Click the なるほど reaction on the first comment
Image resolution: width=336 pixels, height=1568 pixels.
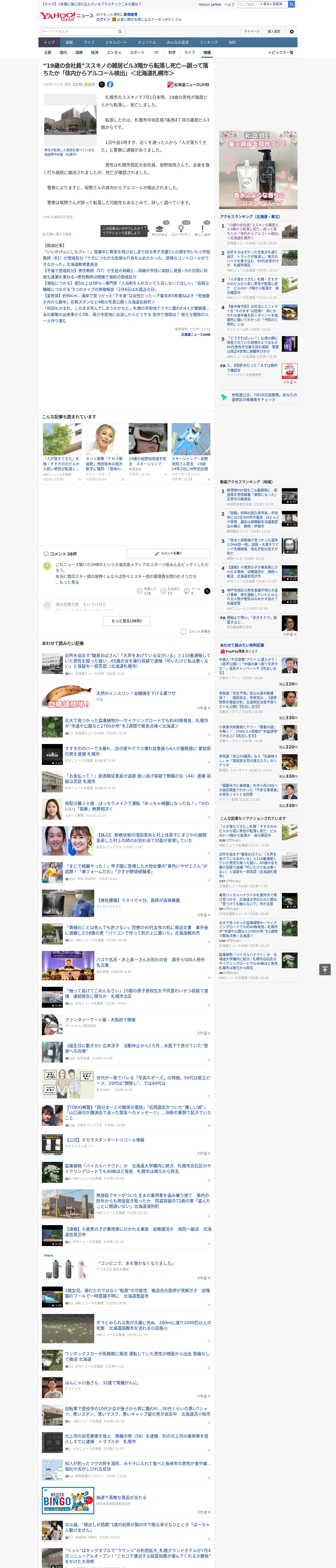(x=170, y=591)
